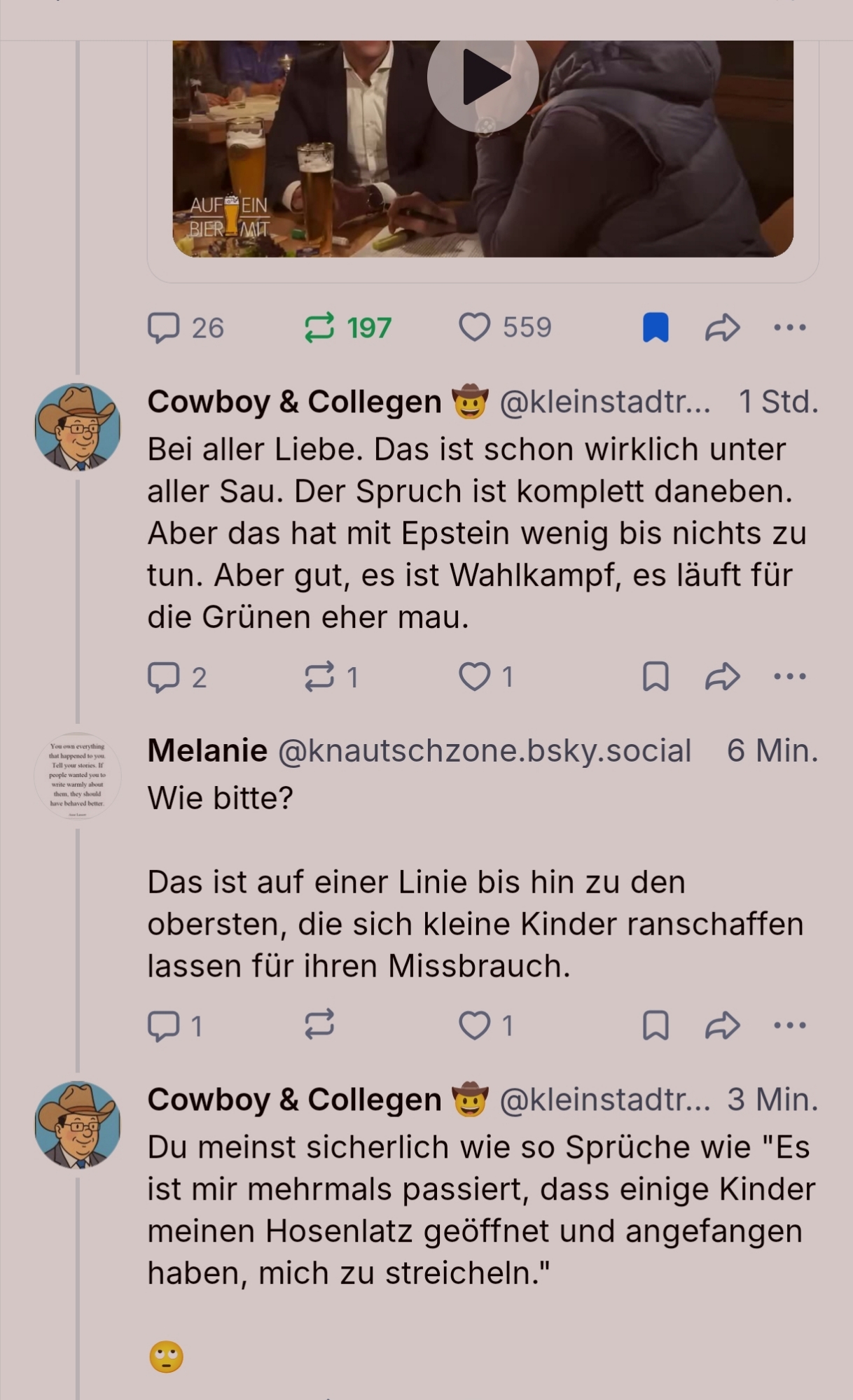Open more options on Melanie's post
The height and width of the screenshot is (1400, 853).
click(790, 1025)
